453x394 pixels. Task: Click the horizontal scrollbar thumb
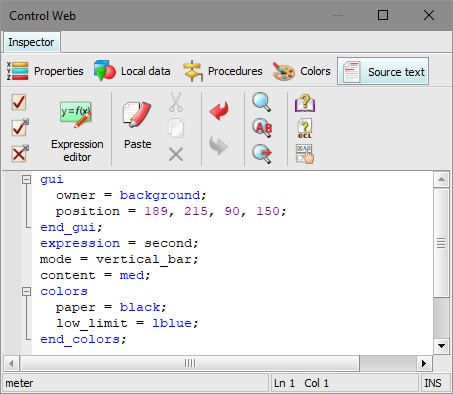pyautogui.click(x=190, y=363)
